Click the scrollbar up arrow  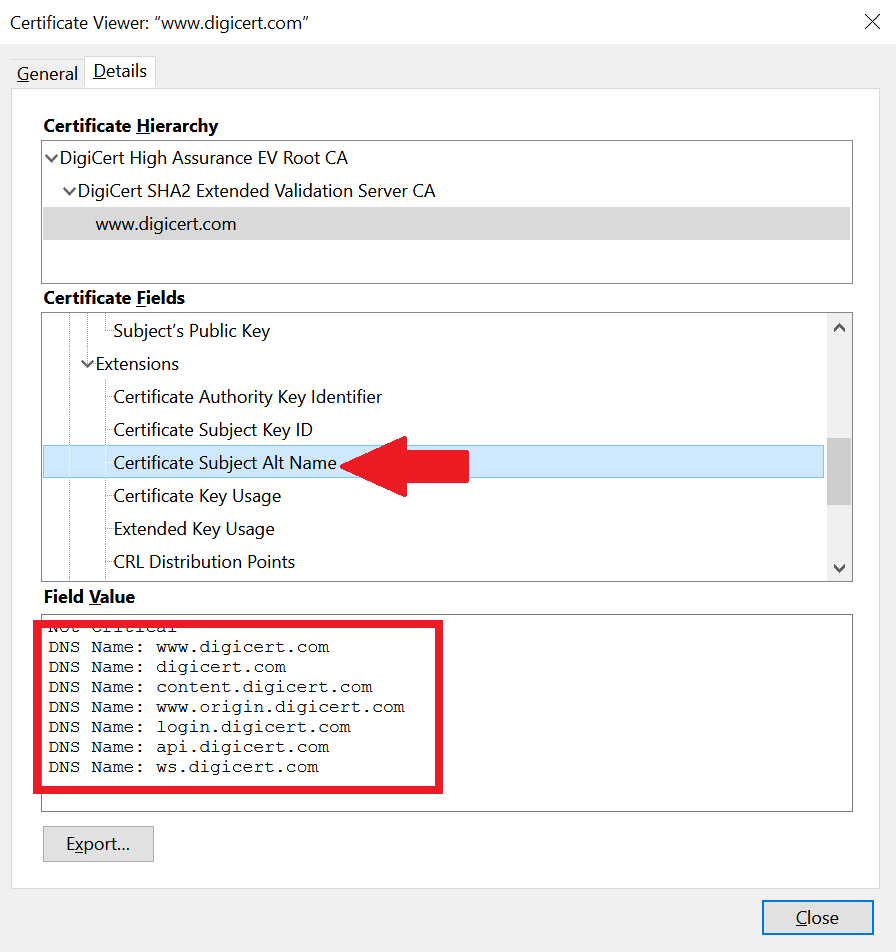point(839,326)
